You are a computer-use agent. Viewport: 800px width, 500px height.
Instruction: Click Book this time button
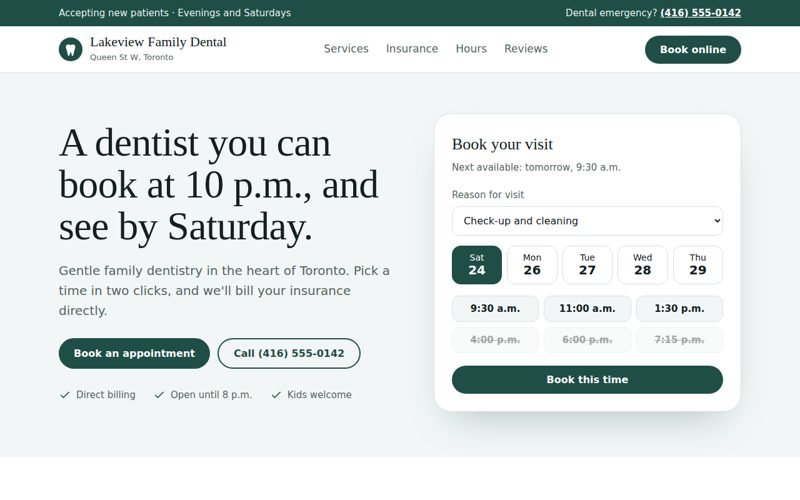point(587,380)
